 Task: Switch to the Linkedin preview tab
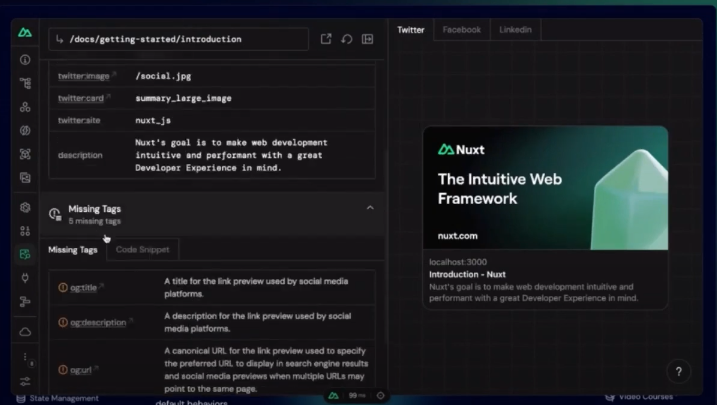(x=515, y=30)
